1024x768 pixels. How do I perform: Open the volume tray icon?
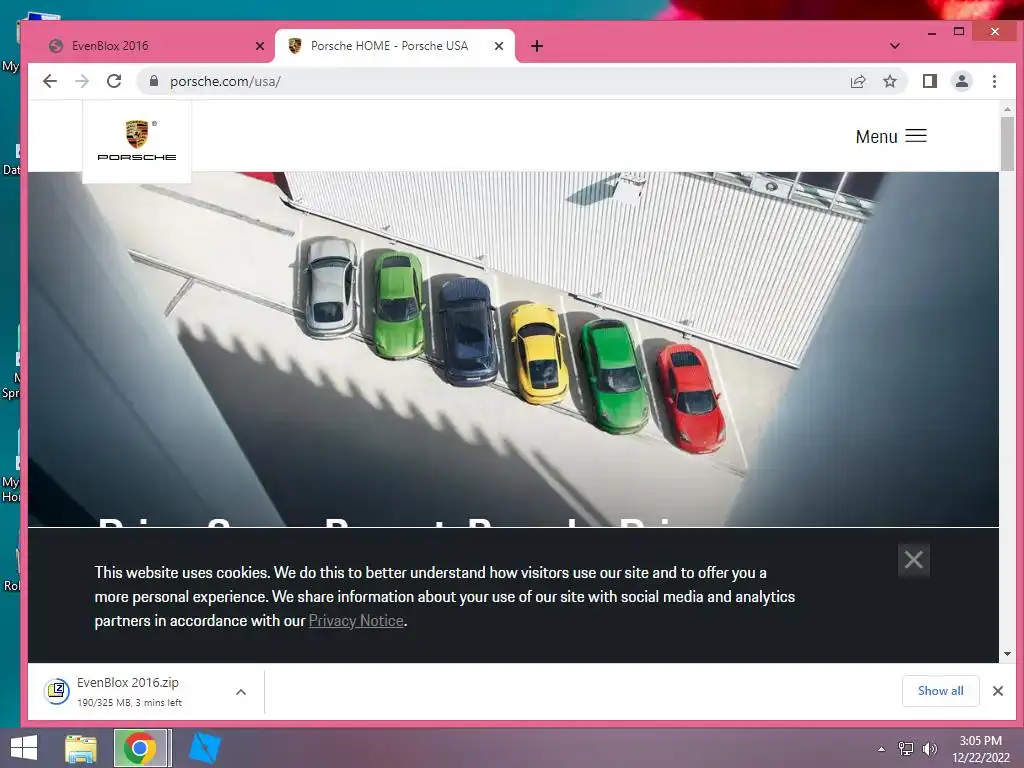click(930, 749)
